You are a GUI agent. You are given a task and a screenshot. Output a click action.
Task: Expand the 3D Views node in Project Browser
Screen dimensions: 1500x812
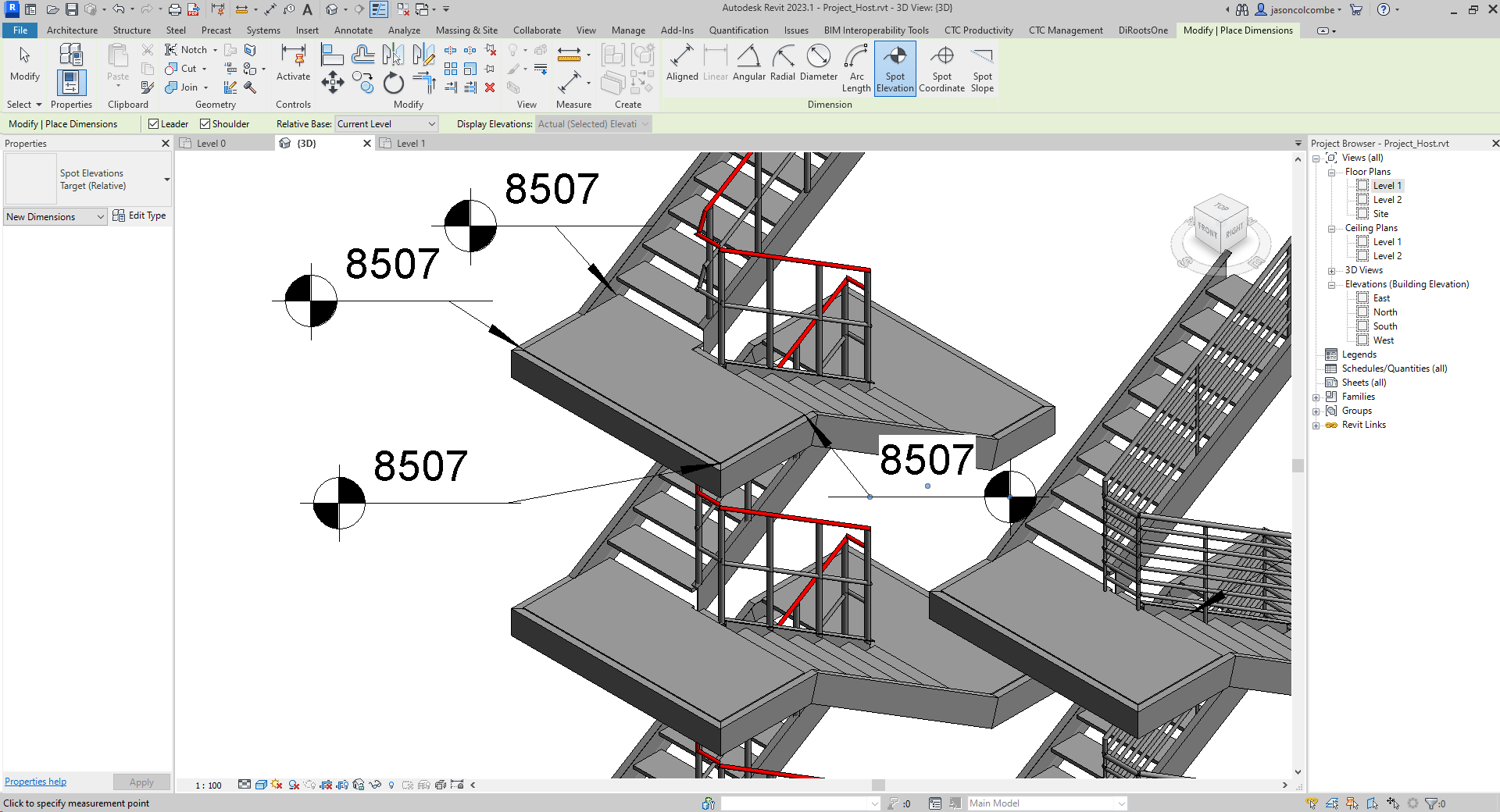pos(1332,269)
